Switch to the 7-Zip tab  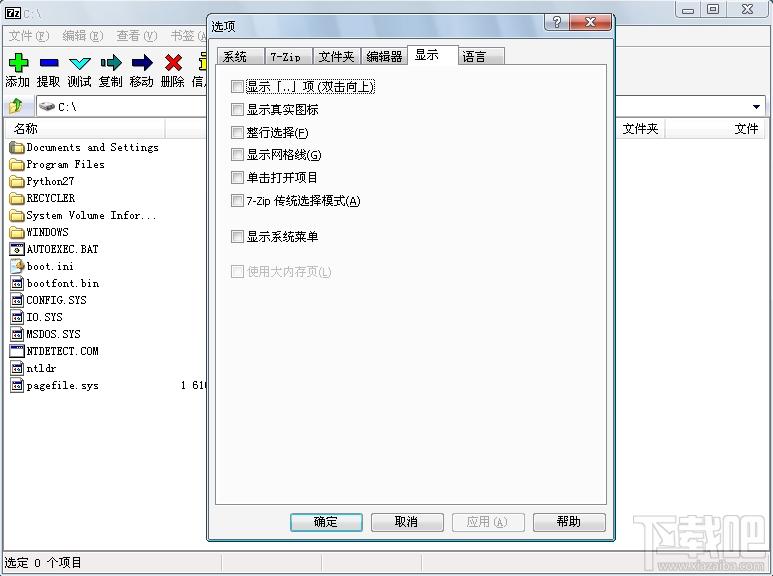289,56
